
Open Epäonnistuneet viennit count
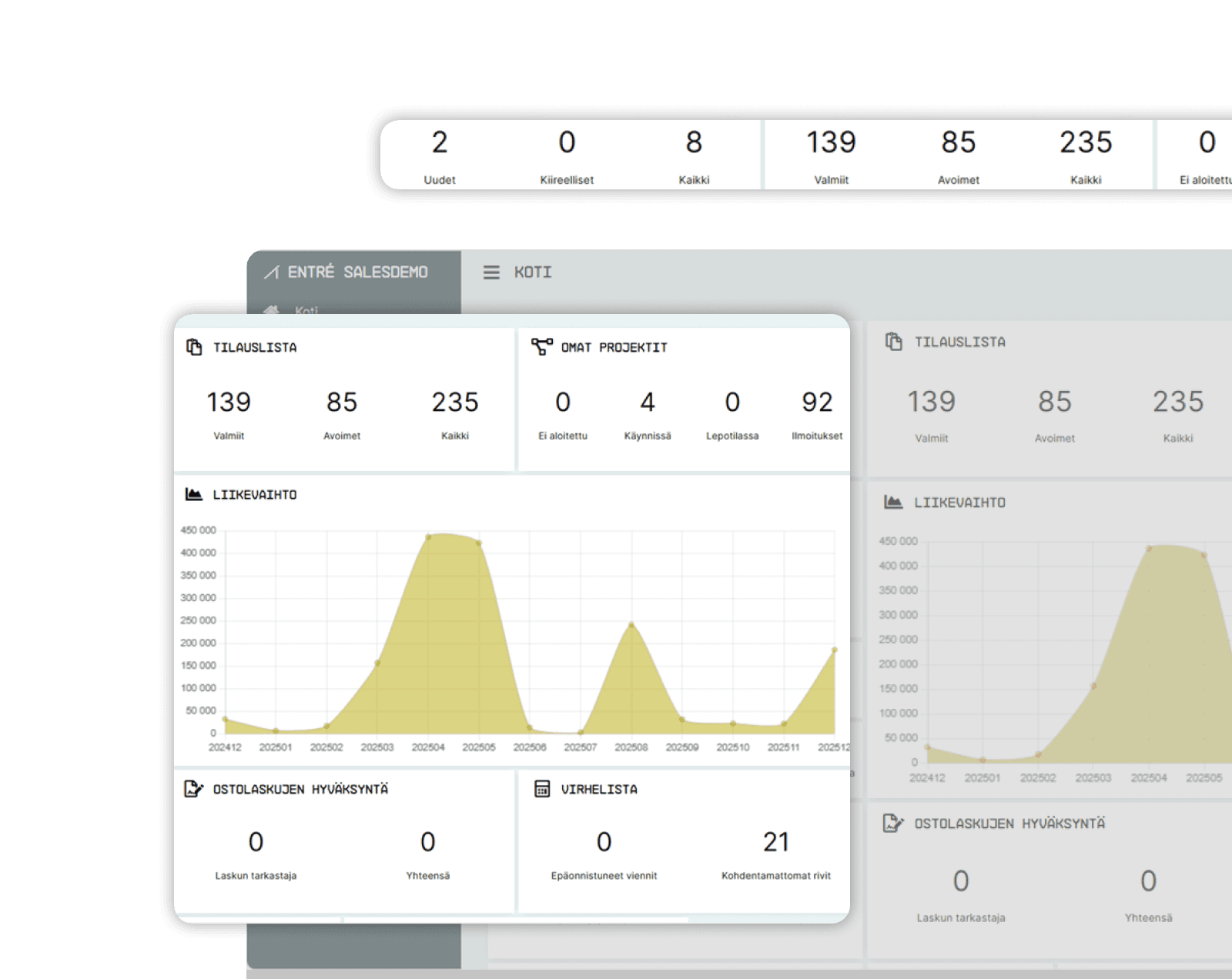(604, 854)
